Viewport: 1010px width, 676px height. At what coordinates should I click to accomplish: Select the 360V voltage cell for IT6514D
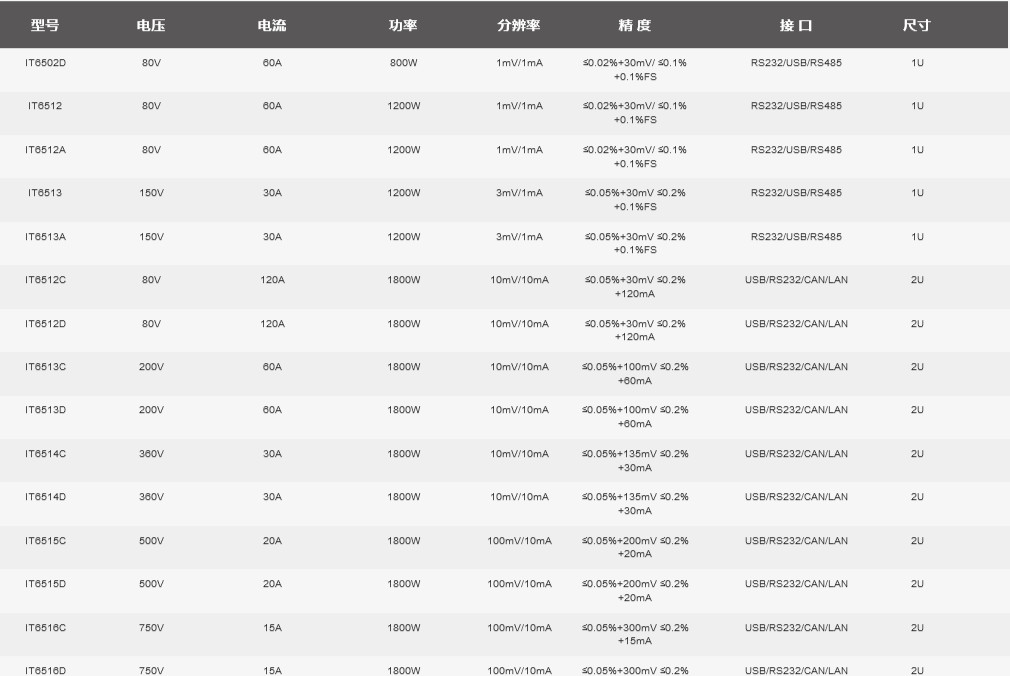coord(151,497)
